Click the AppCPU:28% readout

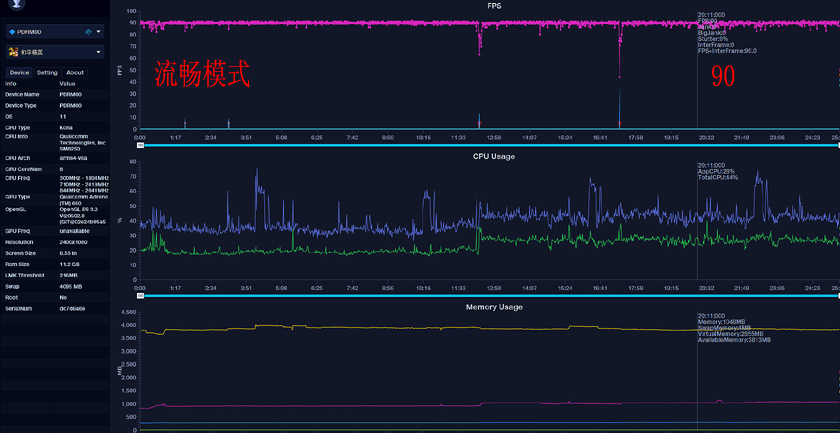716,171
